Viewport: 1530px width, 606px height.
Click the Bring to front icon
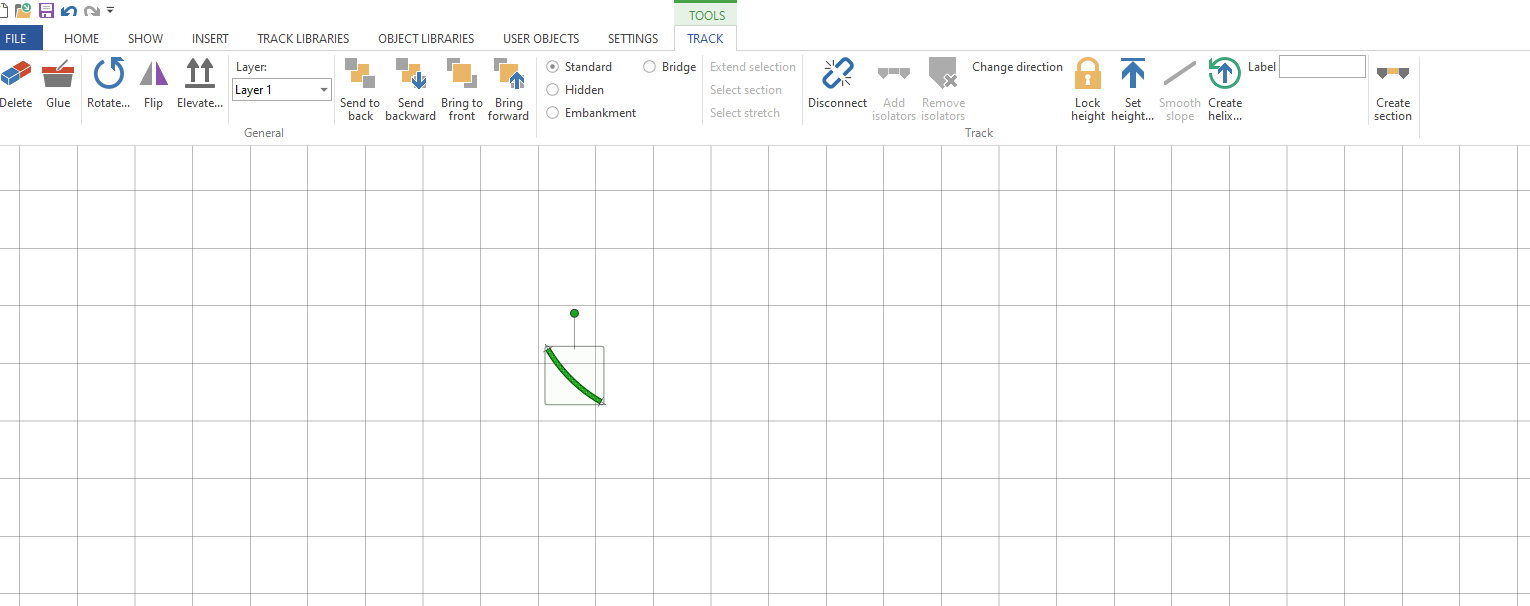pos(461,76)
